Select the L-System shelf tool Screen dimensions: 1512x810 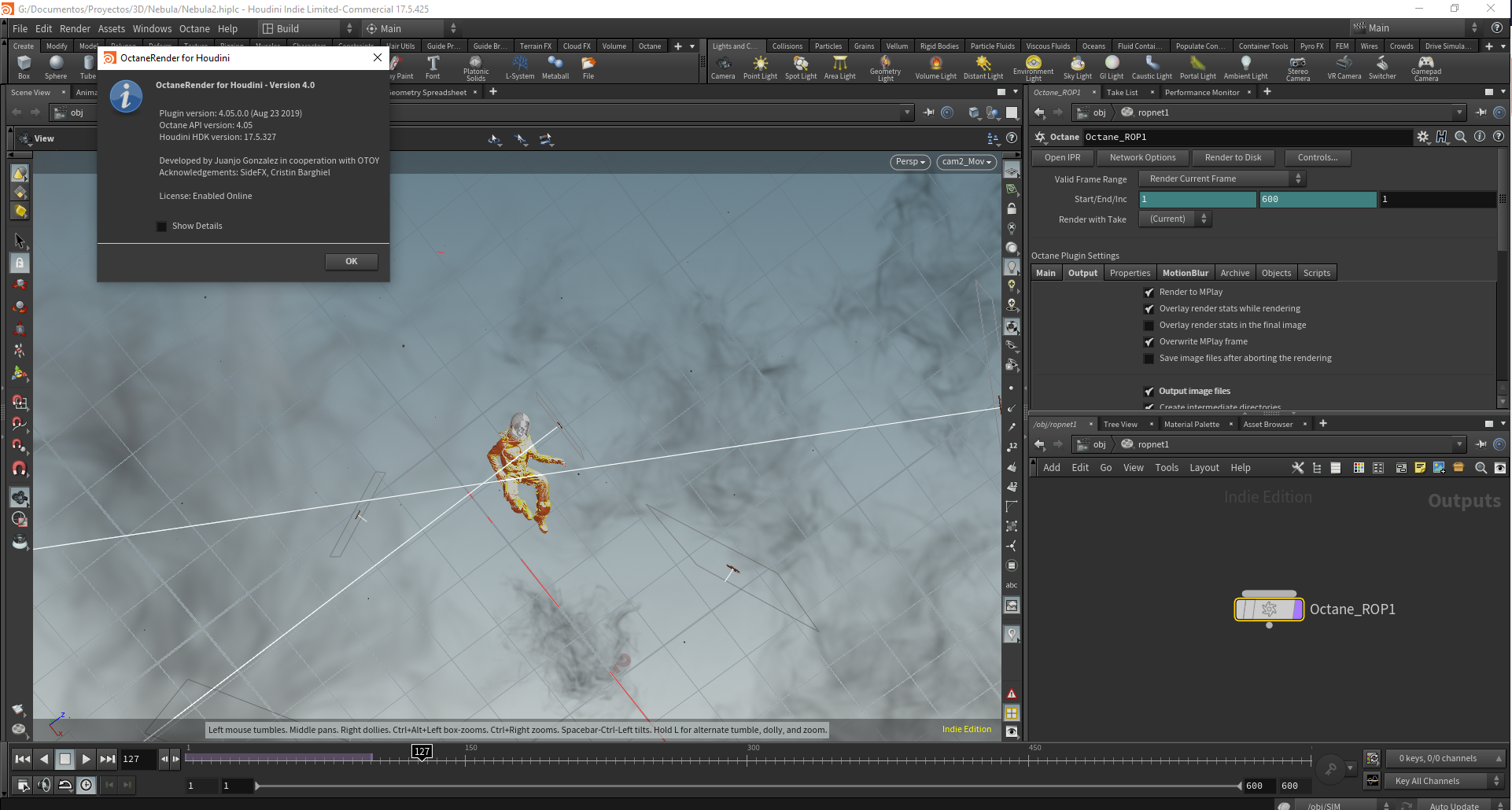[x=520, y=67]
